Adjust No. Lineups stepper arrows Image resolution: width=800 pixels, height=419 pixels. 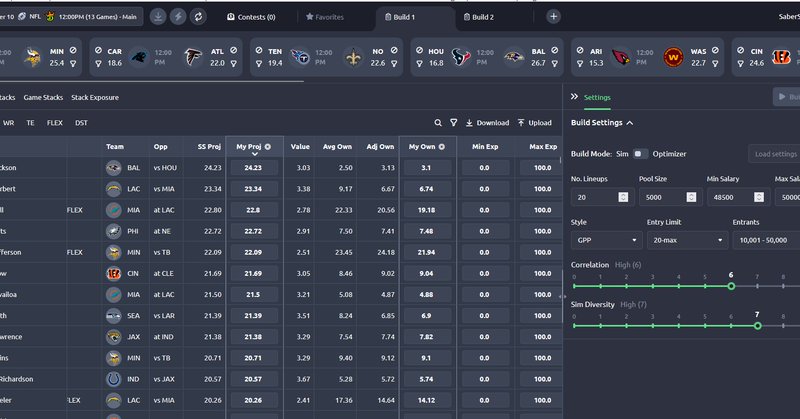[x=623, y=197]
